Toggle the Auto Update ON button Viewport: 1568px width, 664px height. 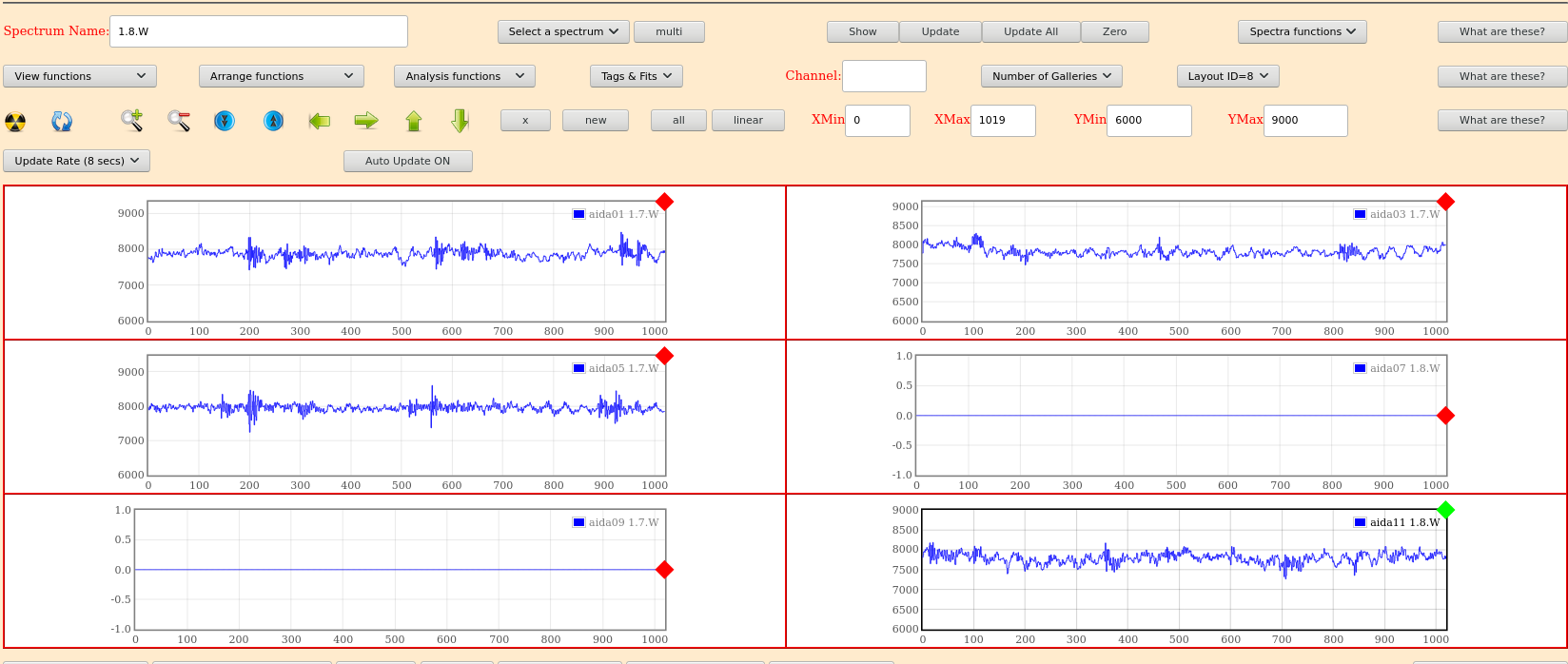point(407,162)
